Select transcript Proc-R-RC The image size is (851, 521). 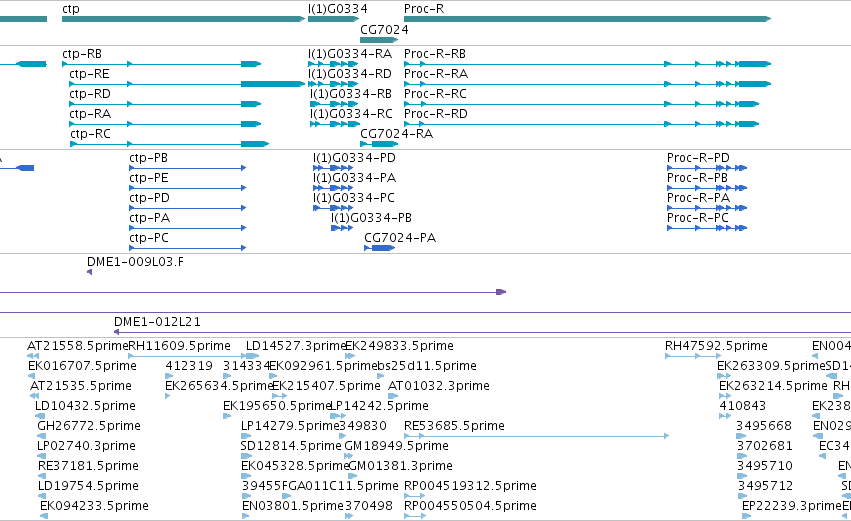coord(581,104)
